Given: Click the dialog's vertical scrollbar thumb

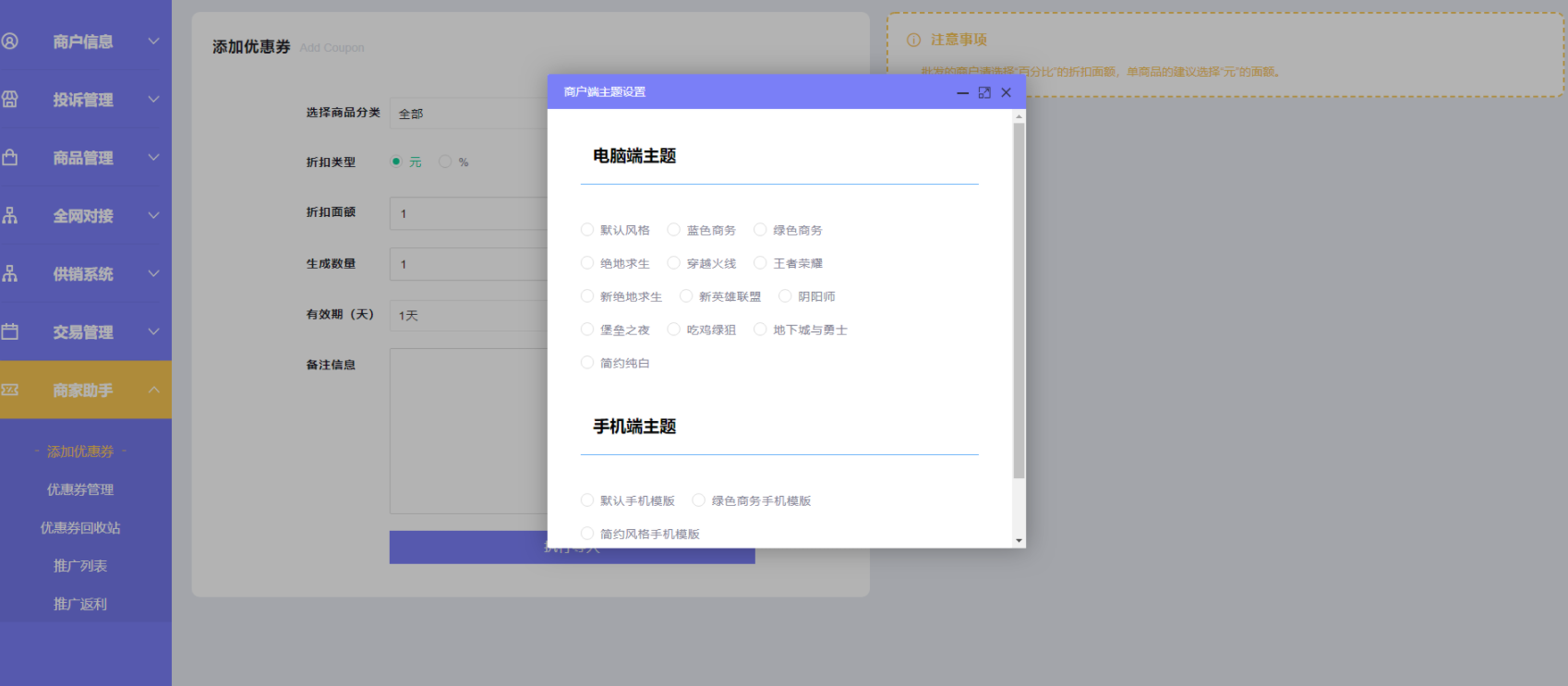Looking at the screenshot, I should 1019,300.
